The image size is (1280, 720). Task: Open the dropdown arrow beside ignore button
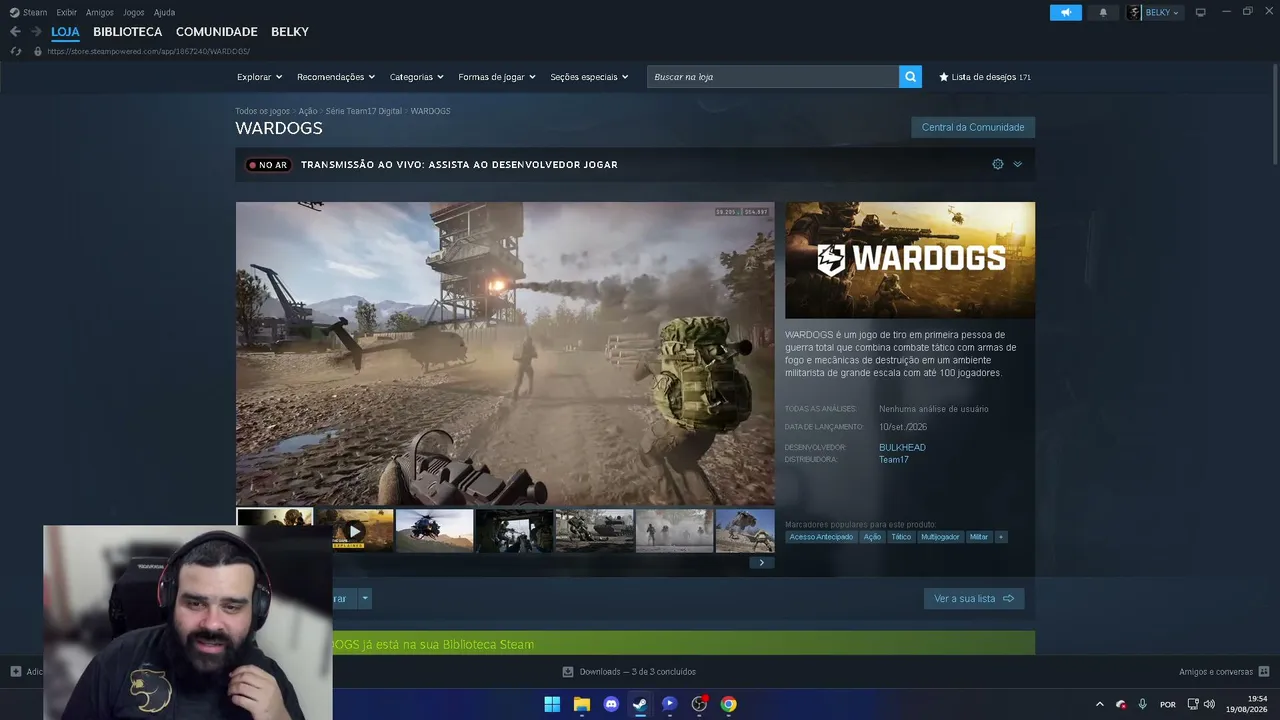pyautogui.click(x=365, y=599)
